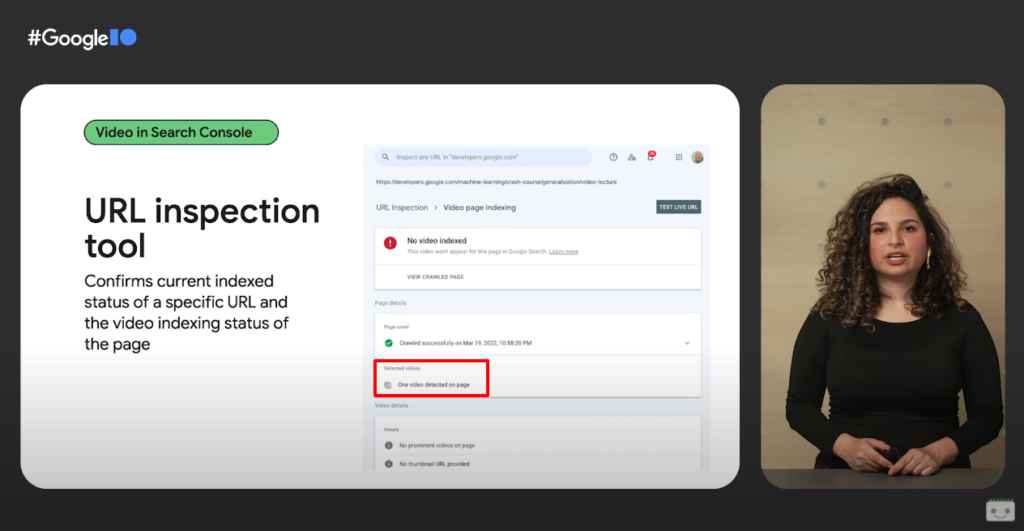Click the help question mark icon
This screenshot has height=531, width=1024.
pyautogui.click(x=613, y=157)
